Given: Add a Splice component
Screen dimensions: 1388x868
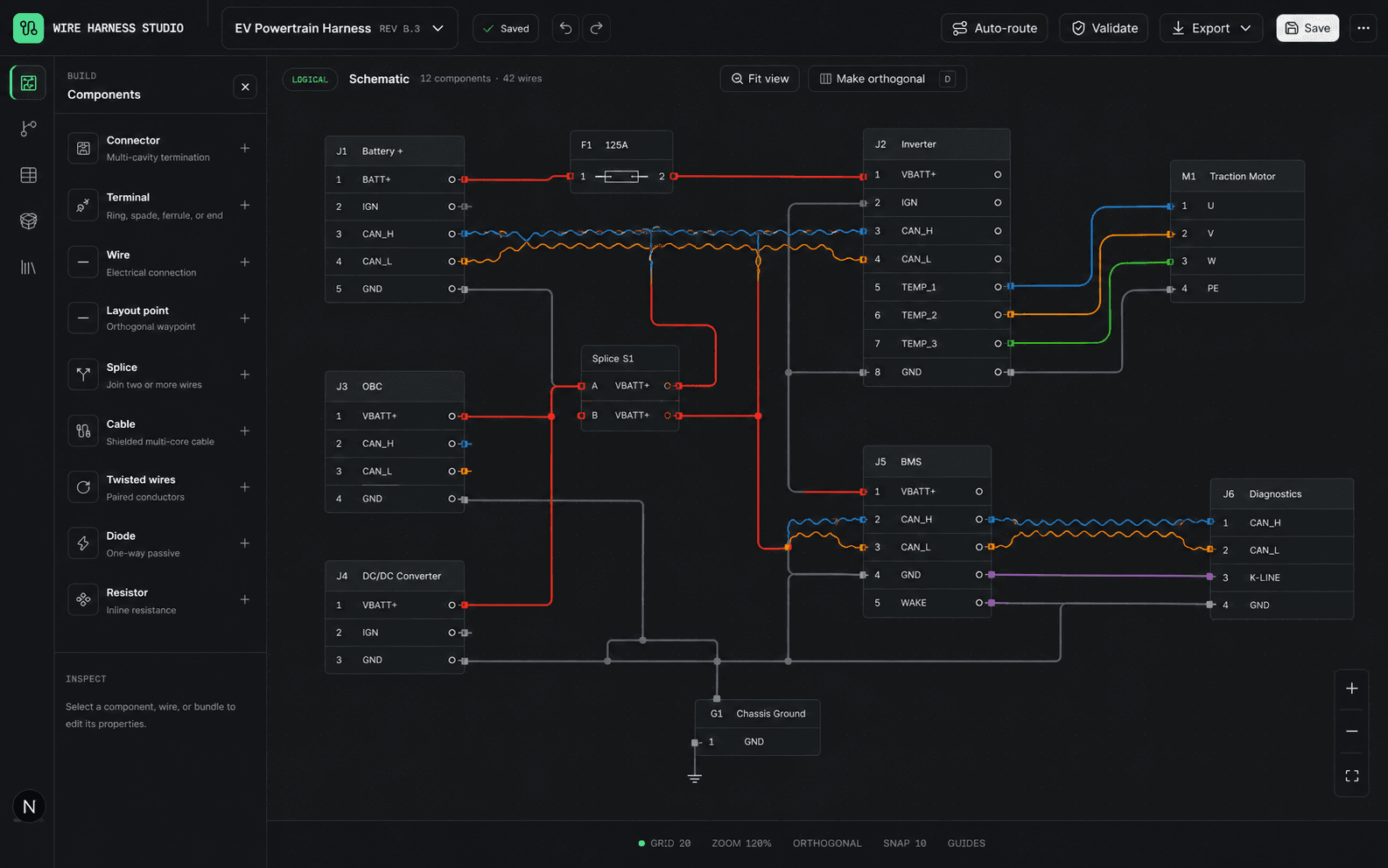Looking at the screenshot, I should (245, 374).
